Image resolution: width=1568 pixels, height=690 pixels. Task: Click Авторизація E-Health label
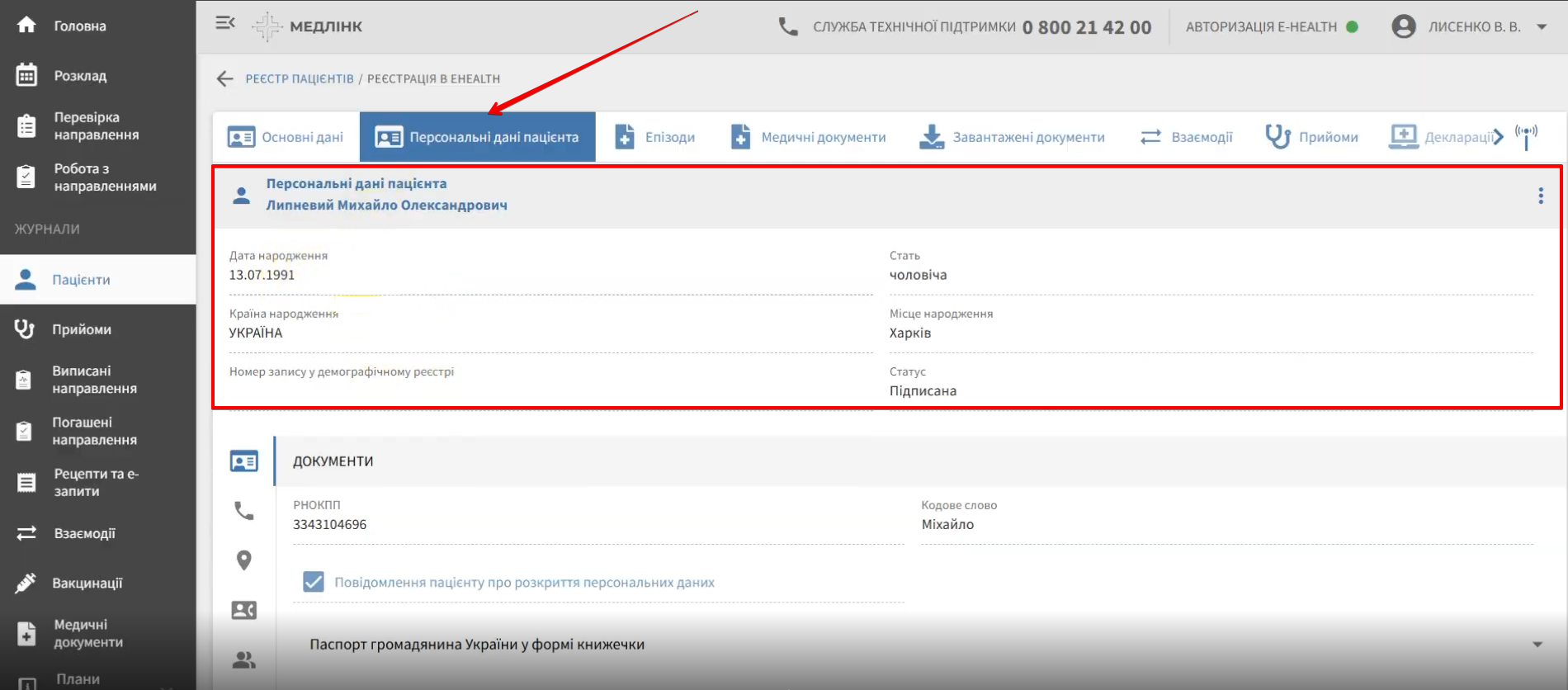pyautogui.click(x=1261, y=26)
